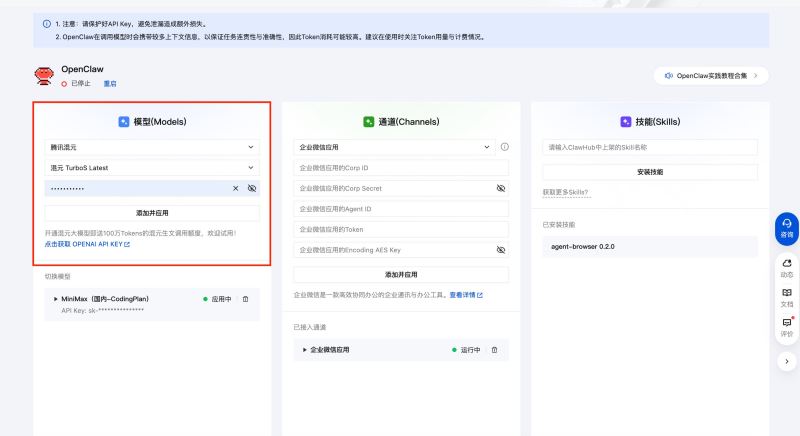Collapse the right sidebar with the arrow button
Viewport: 800px width, 436px height.
click(787, 362)
